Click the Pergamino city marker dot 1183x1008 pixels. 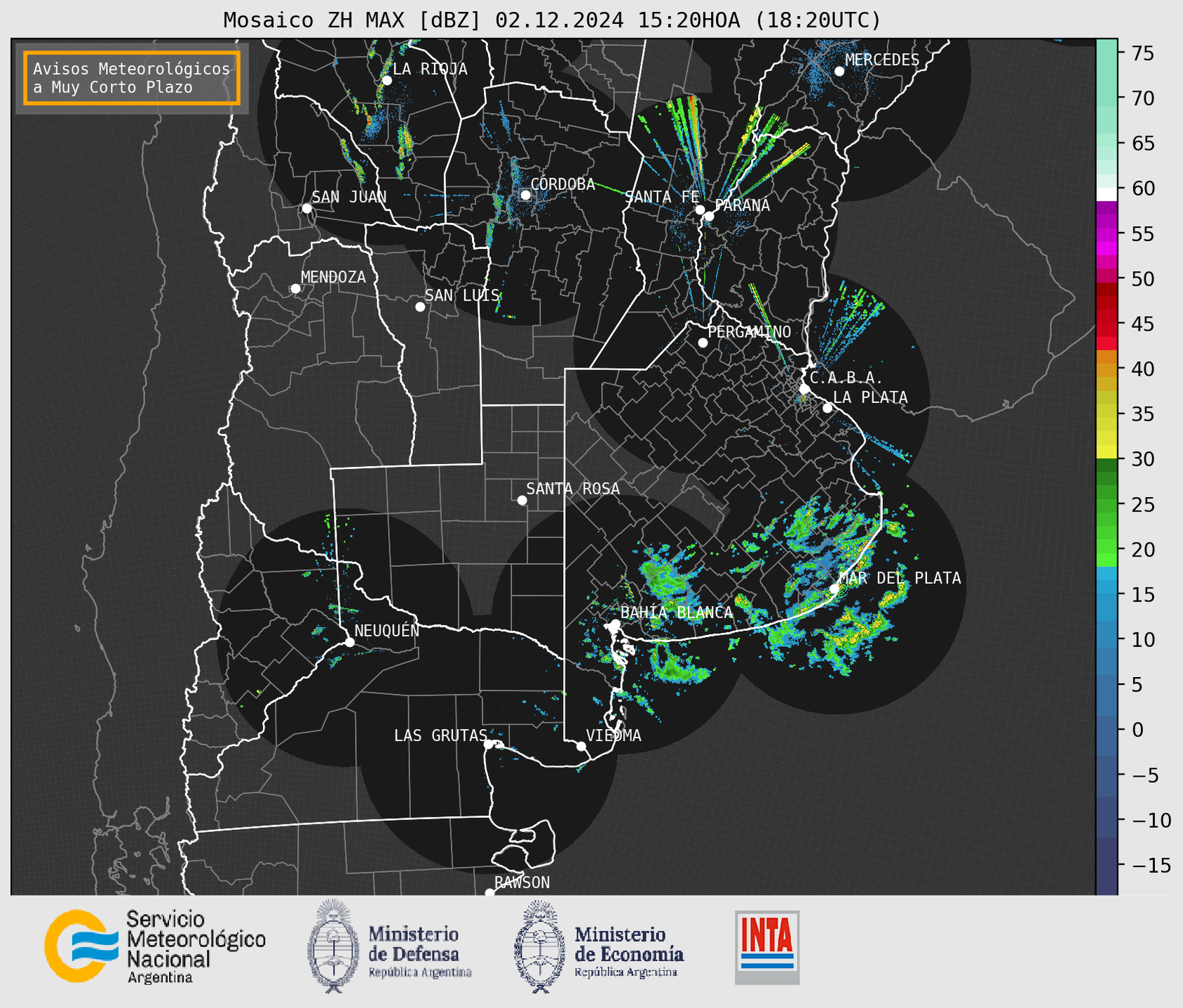click(703, 343)
